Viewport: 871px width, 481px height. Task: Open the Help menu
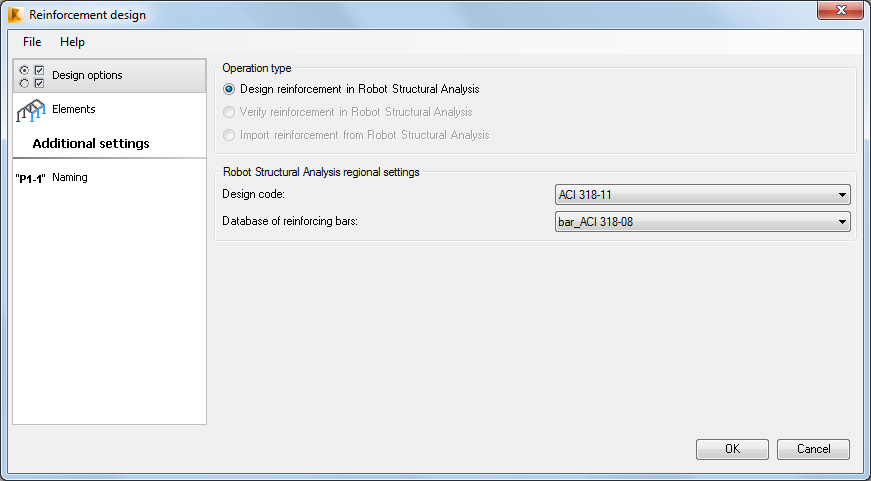click(x=72, y=42)
